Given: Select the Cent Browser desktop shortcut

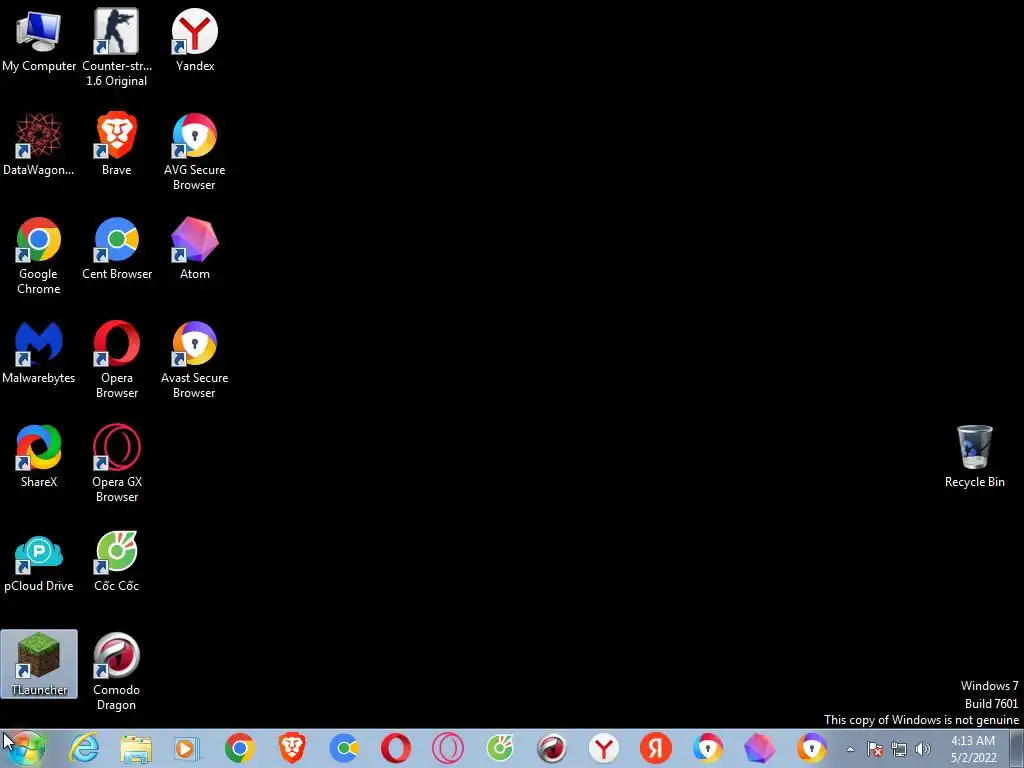Looking at the screenshot, I should [116, 248].
